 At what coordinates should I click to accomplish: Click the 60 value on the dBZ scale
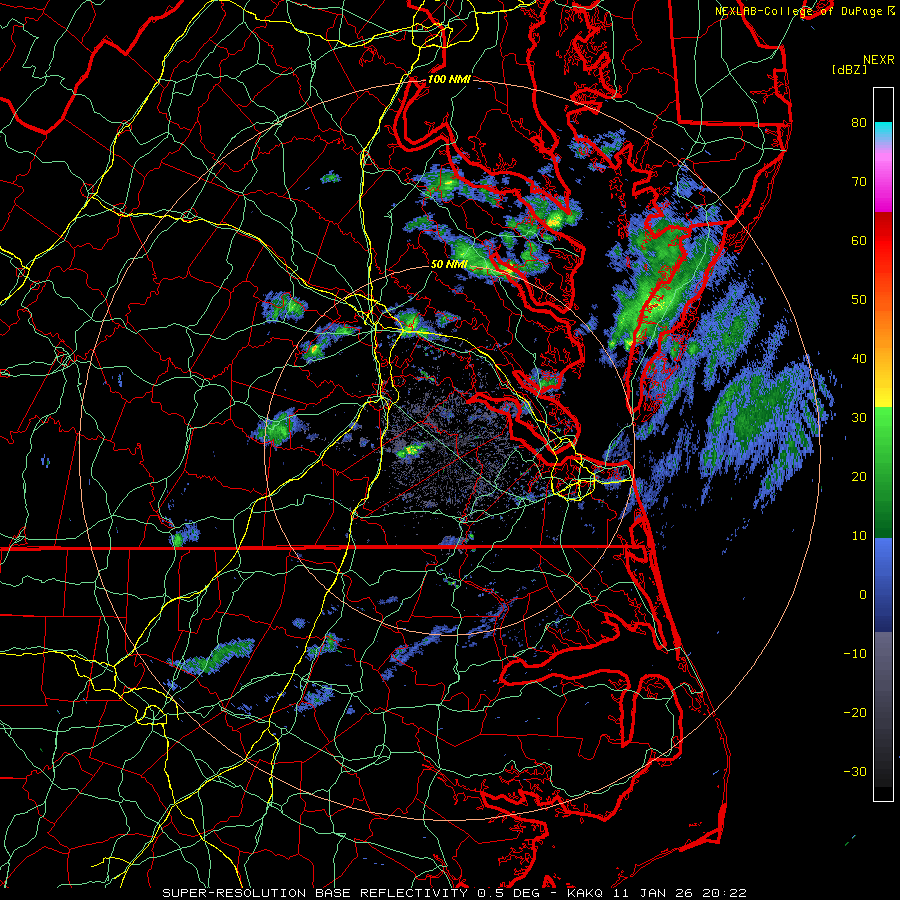click(x=859, y=240)
